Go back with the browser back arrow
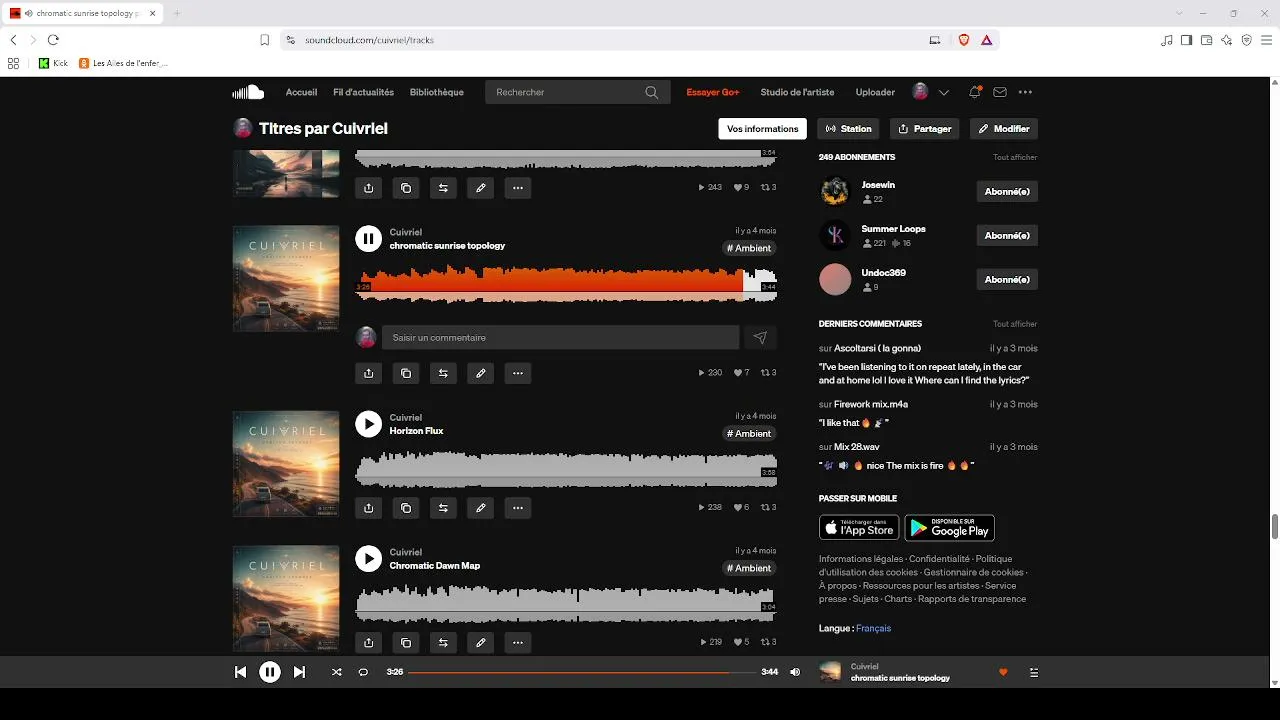Viewport: 1280px width, 720px height. point(13,40)
